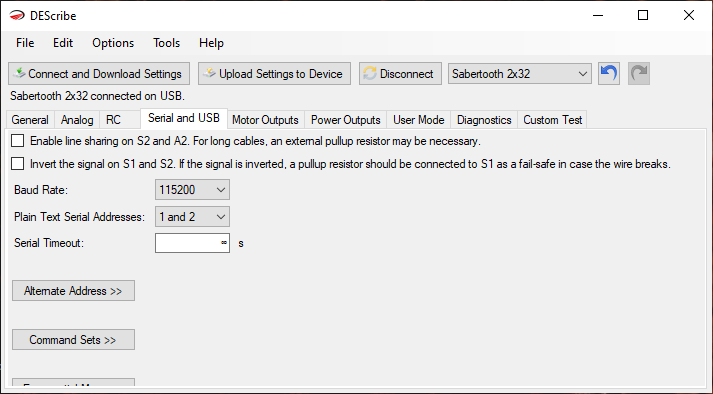713x394 pixels.
Task: Toggle invert signal on S1 and S2
Action: [x=18, y=164]
